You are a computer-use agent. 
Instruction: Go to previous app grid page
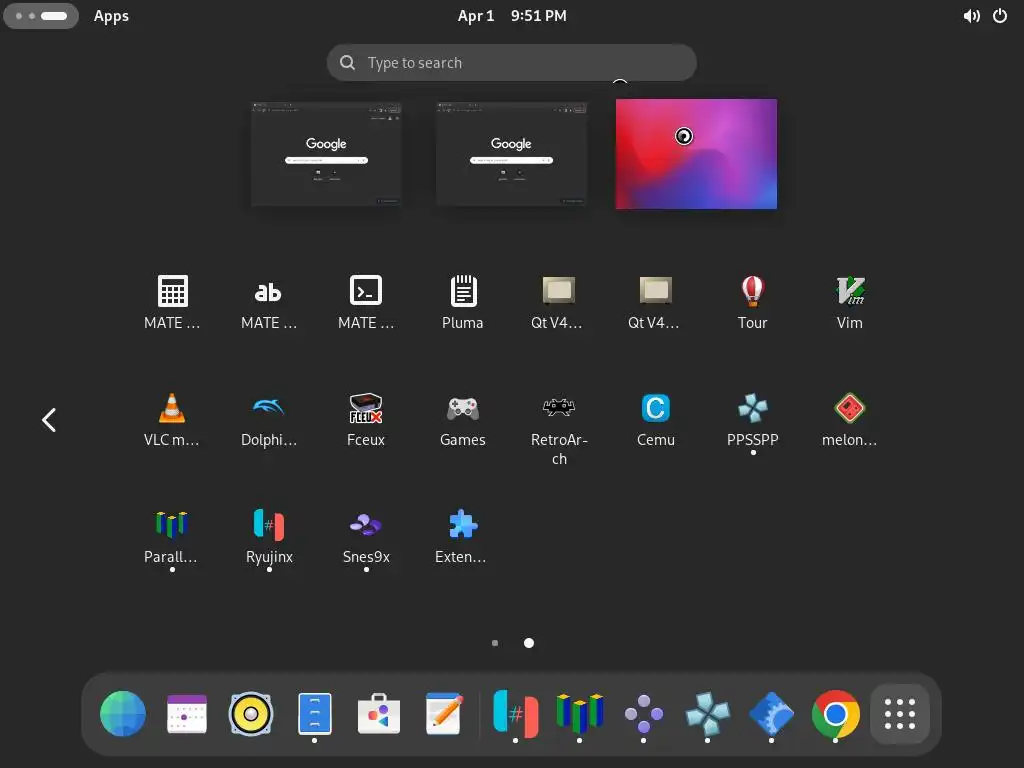[49, 420]
